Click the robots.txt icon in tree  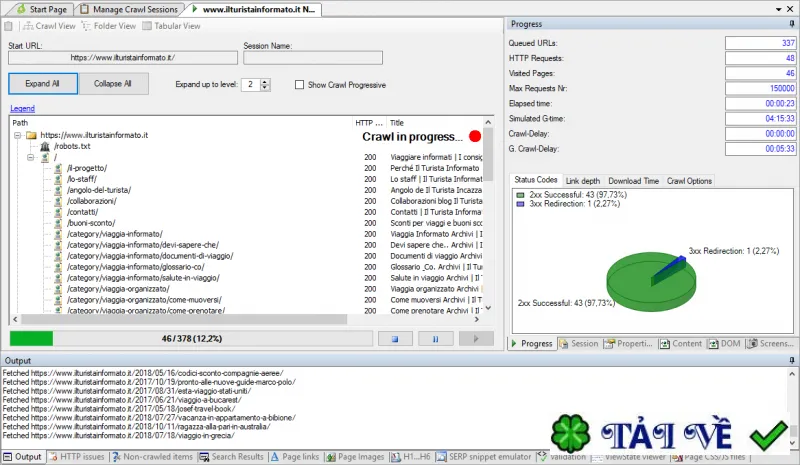[x=45, y=146]
